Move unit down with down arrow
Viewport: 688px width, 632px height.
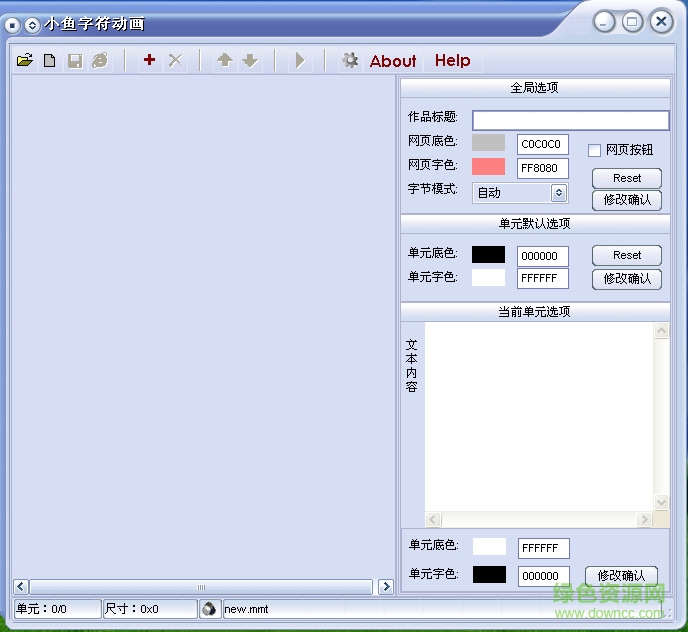(x=250, y=61)
